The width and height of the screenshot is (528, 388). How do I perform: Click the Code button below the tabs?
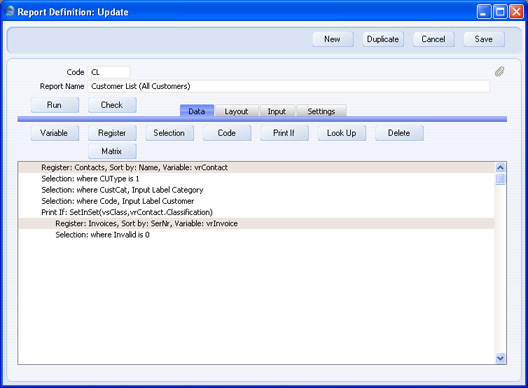pyautogui.click(x=227, y=133)
